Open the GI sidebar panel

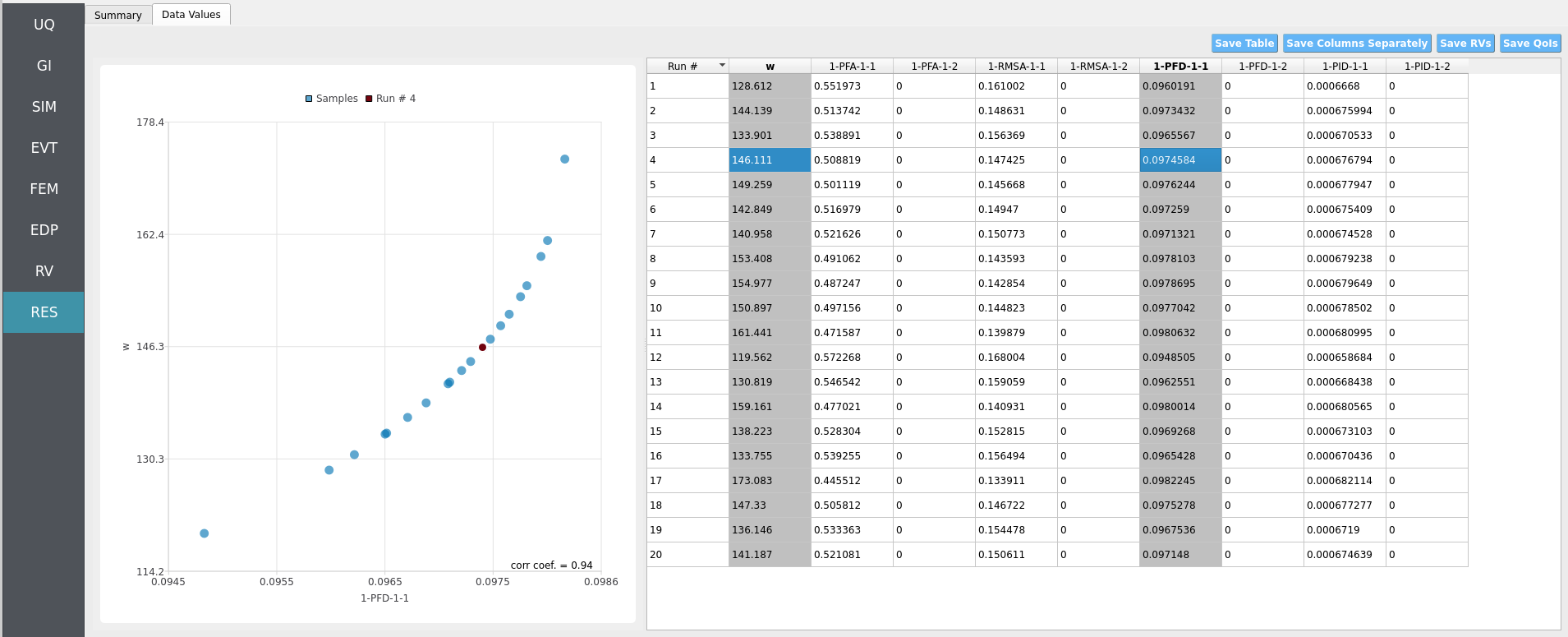pos(44,66)
